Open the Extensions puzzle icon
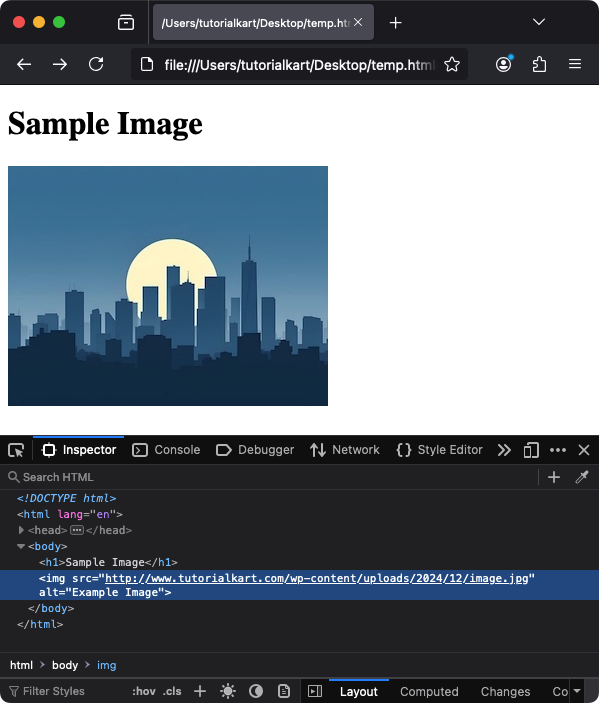The height and width of the screenshot is (703, 599). point(539,65)
